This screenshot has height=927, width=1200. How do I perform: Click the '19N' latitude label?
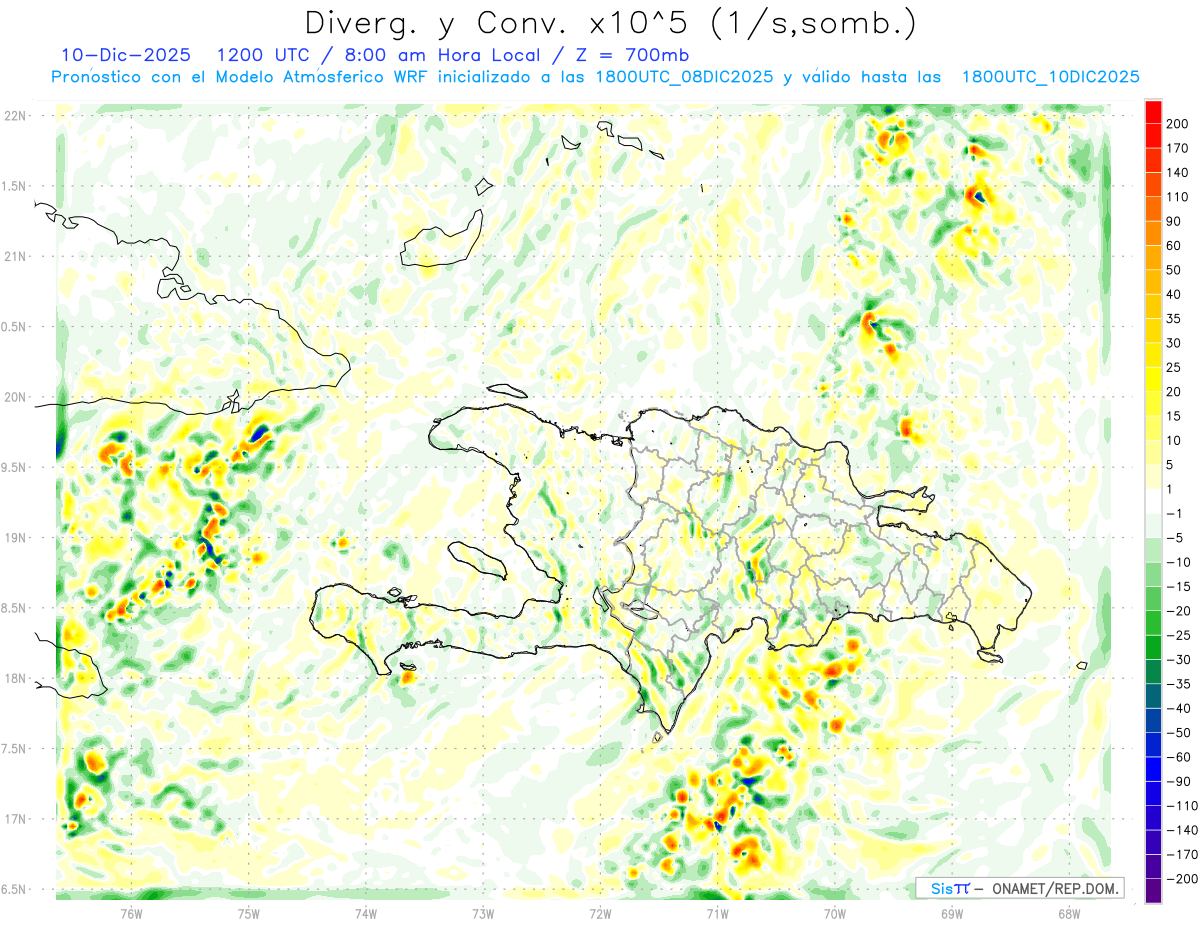tap(15, 538)
